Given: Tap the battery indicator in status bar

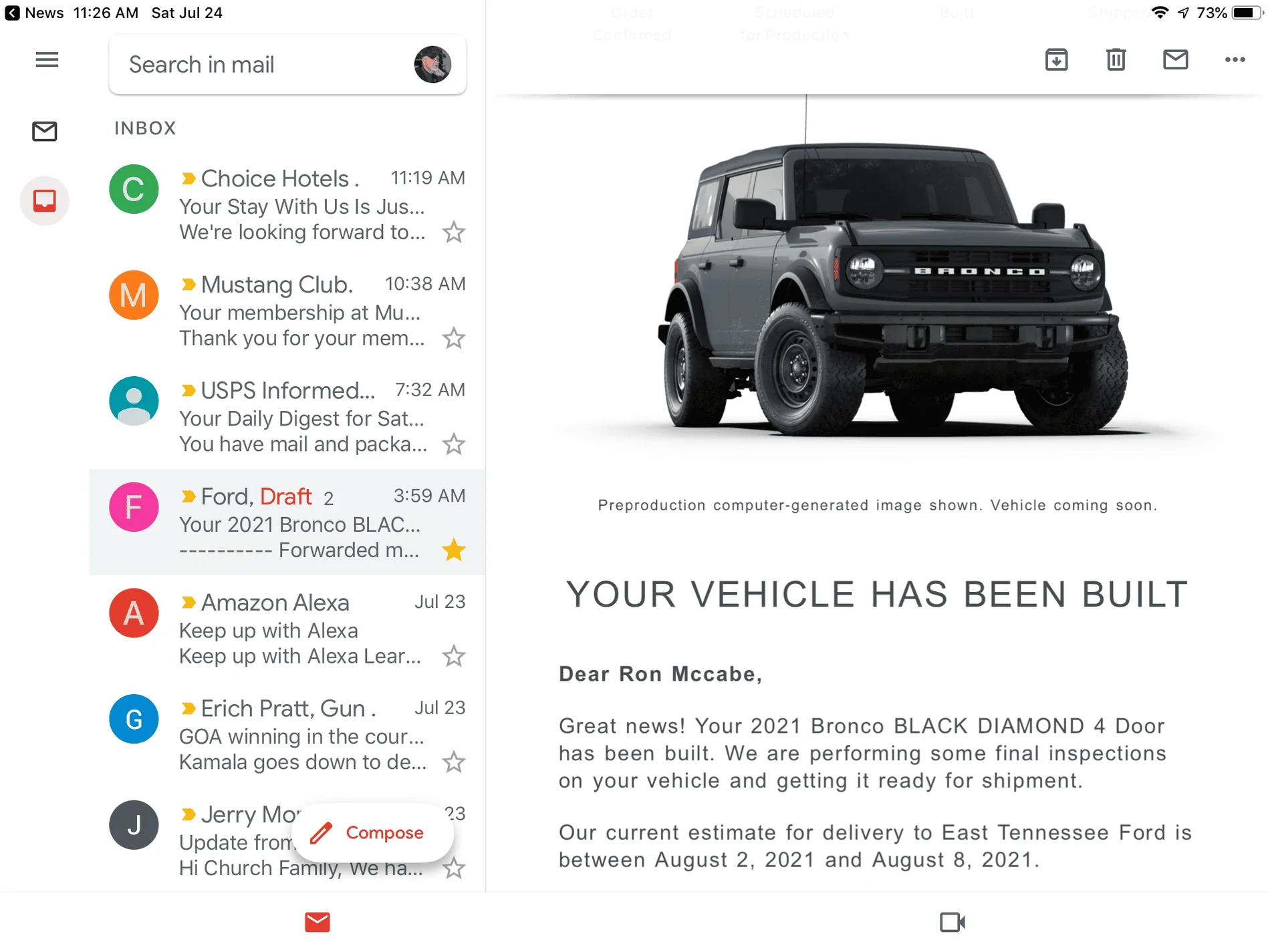Looking at the screenshot, I should (1246, 13).
